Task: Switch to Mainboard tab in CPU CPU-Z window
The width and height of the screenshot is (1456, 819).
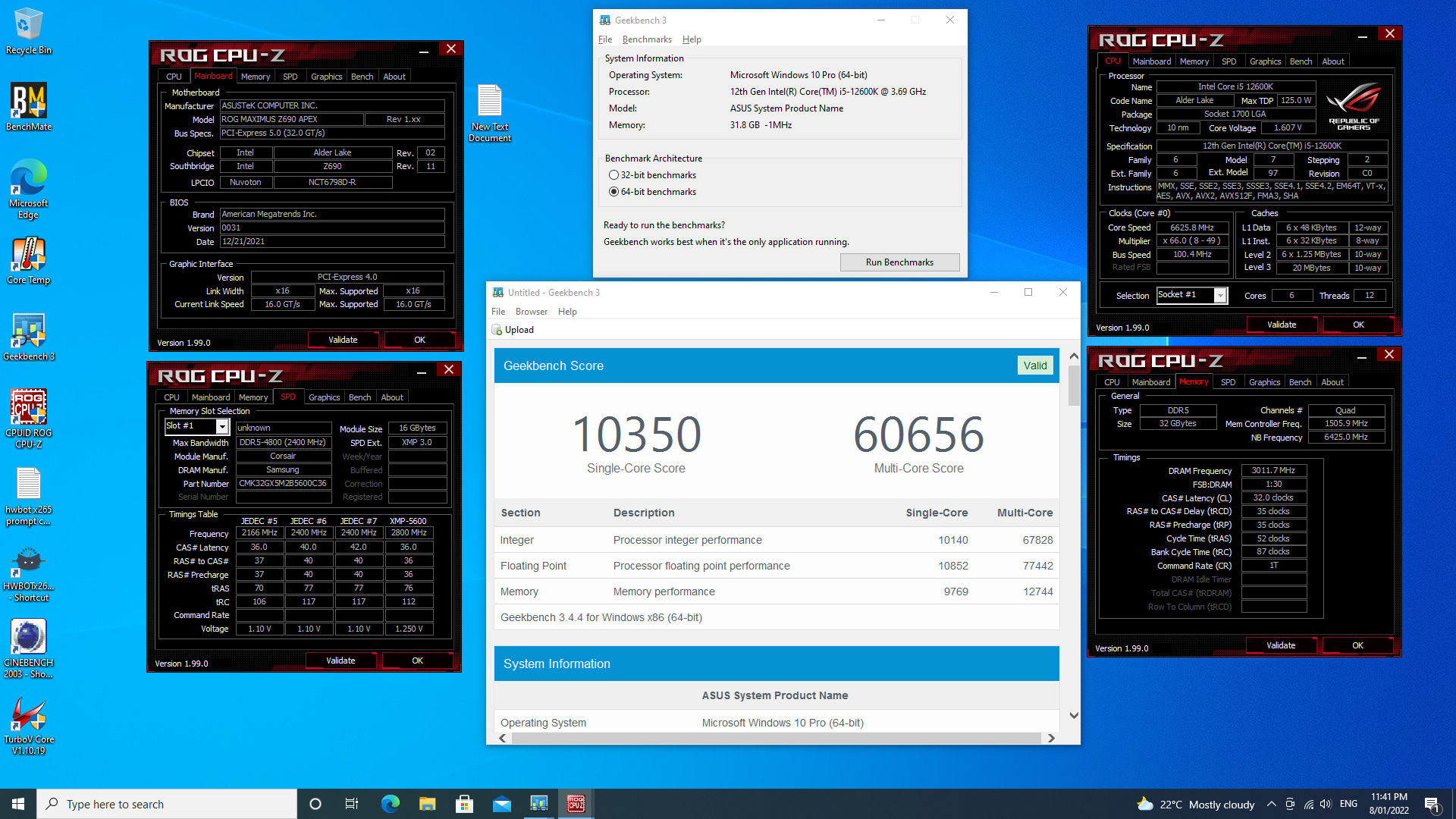Action: (1152, 61)
